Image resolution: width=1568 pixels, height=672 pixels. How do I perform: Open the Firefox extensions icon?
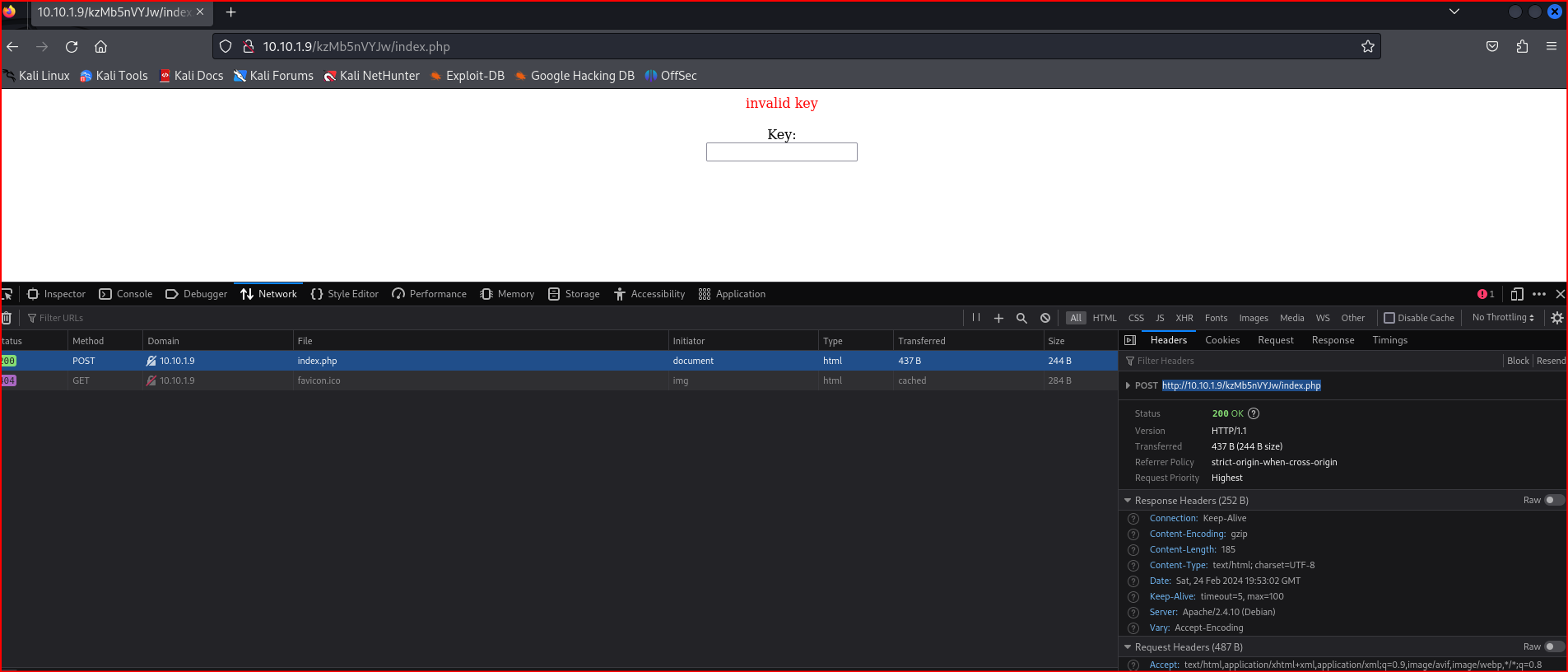pos(1521,47)
